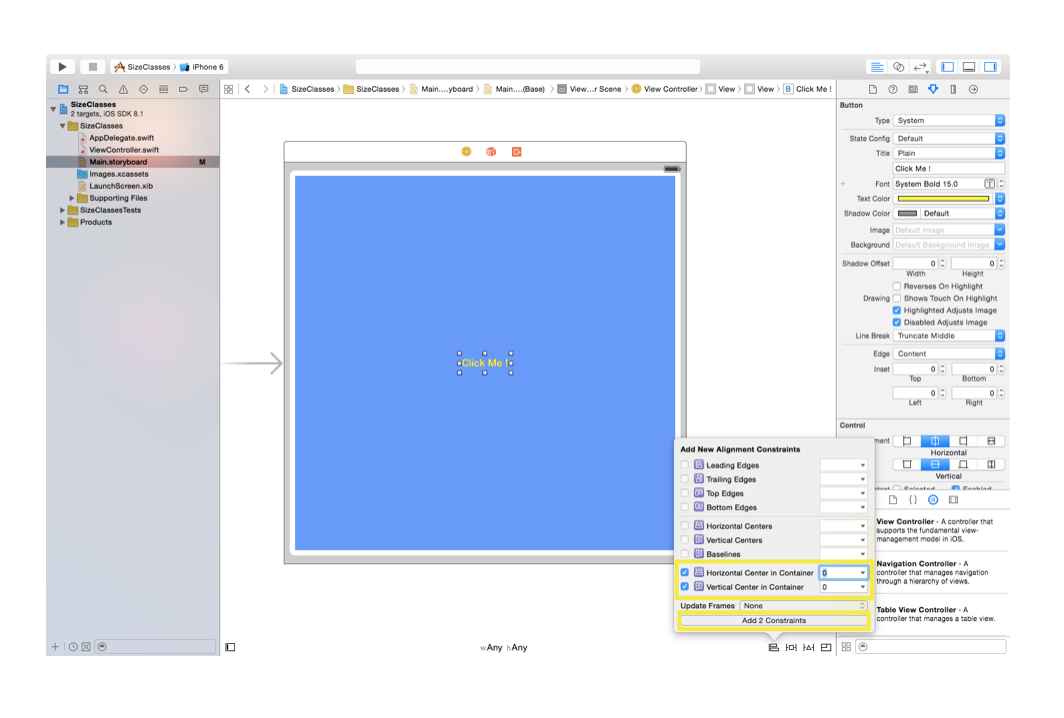Select the iPhone 6 run destination
Viewport: 1064px width, 718px height.
pos(202,67)
